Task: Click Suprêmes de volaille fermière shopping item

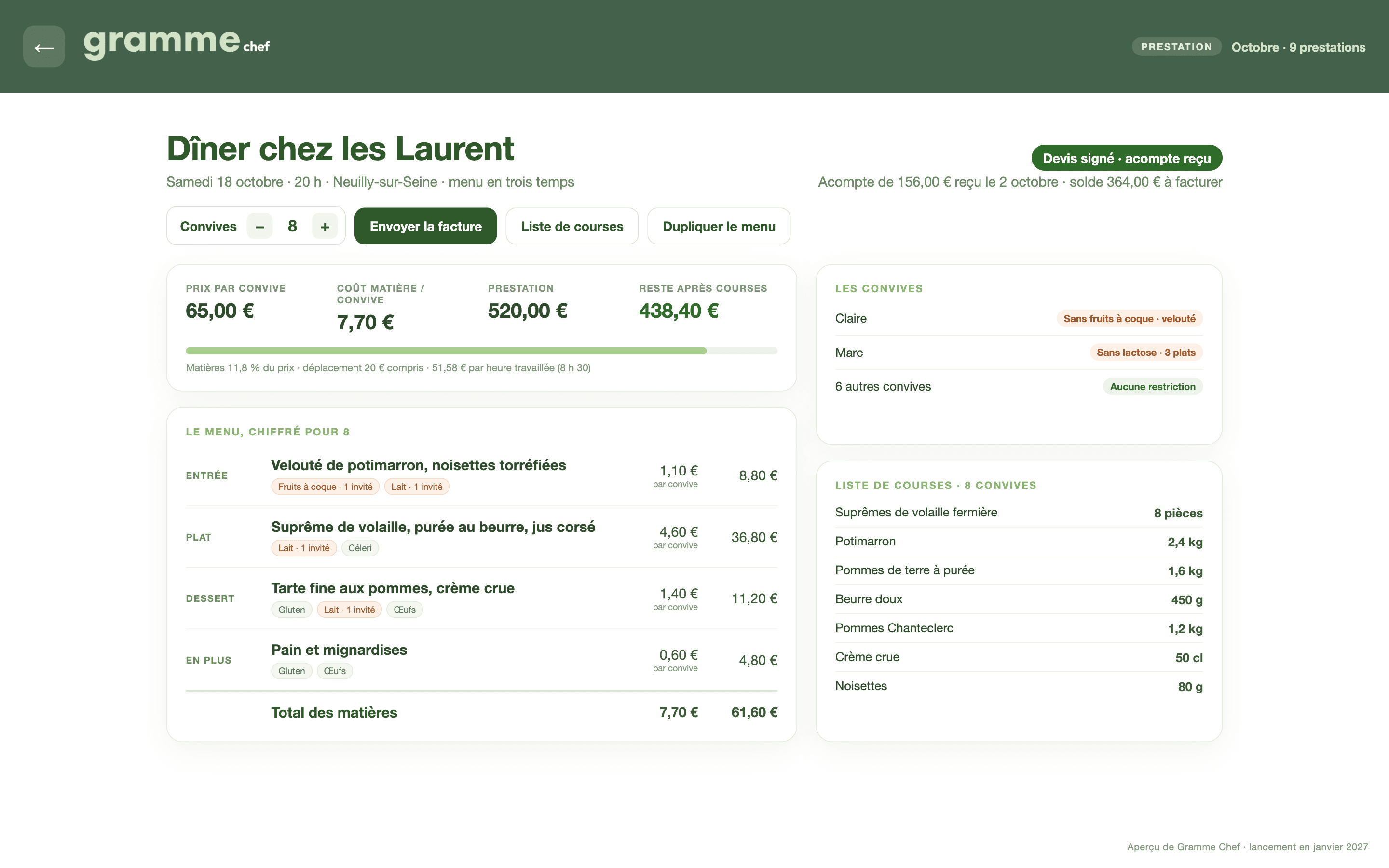Action: (1019, 513)
